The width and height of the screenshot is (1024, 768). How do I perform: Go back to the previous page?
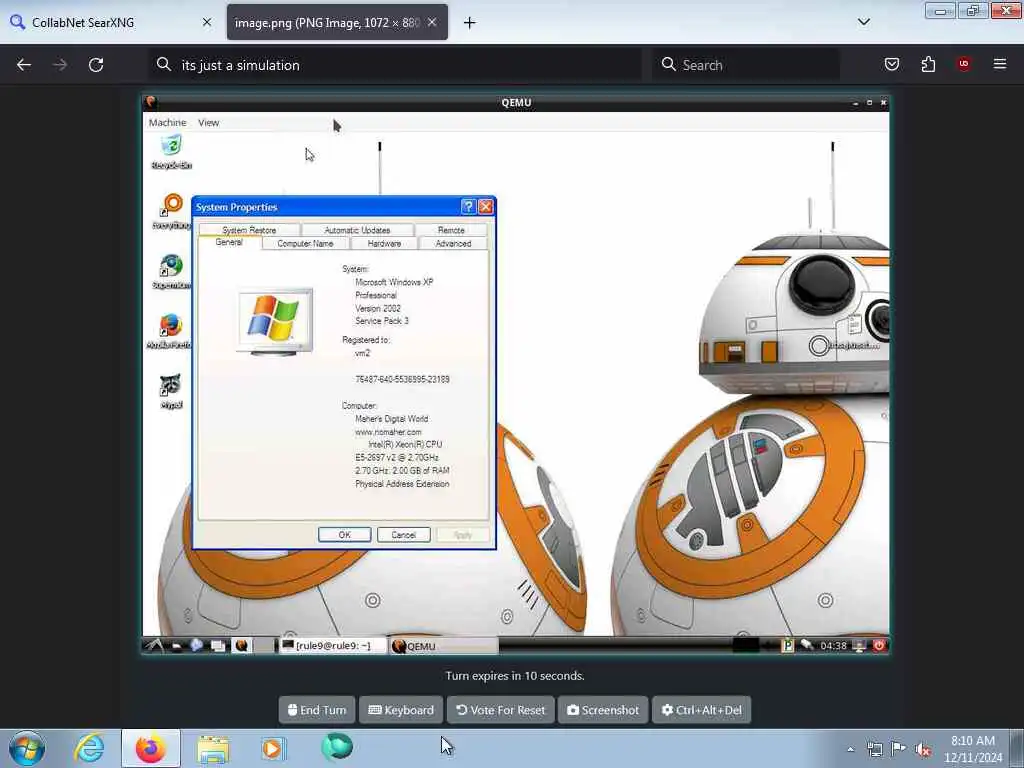tap(24, 65)
